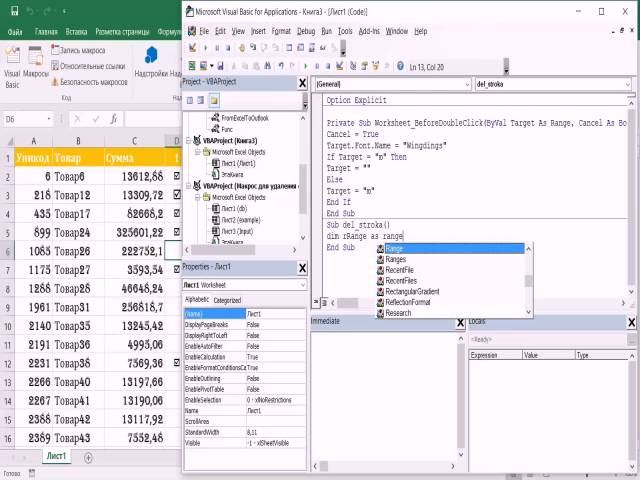Viewport: 640px width, 480px height.
Task: Toggle the checkbox in cell D2
Action: 177,176
